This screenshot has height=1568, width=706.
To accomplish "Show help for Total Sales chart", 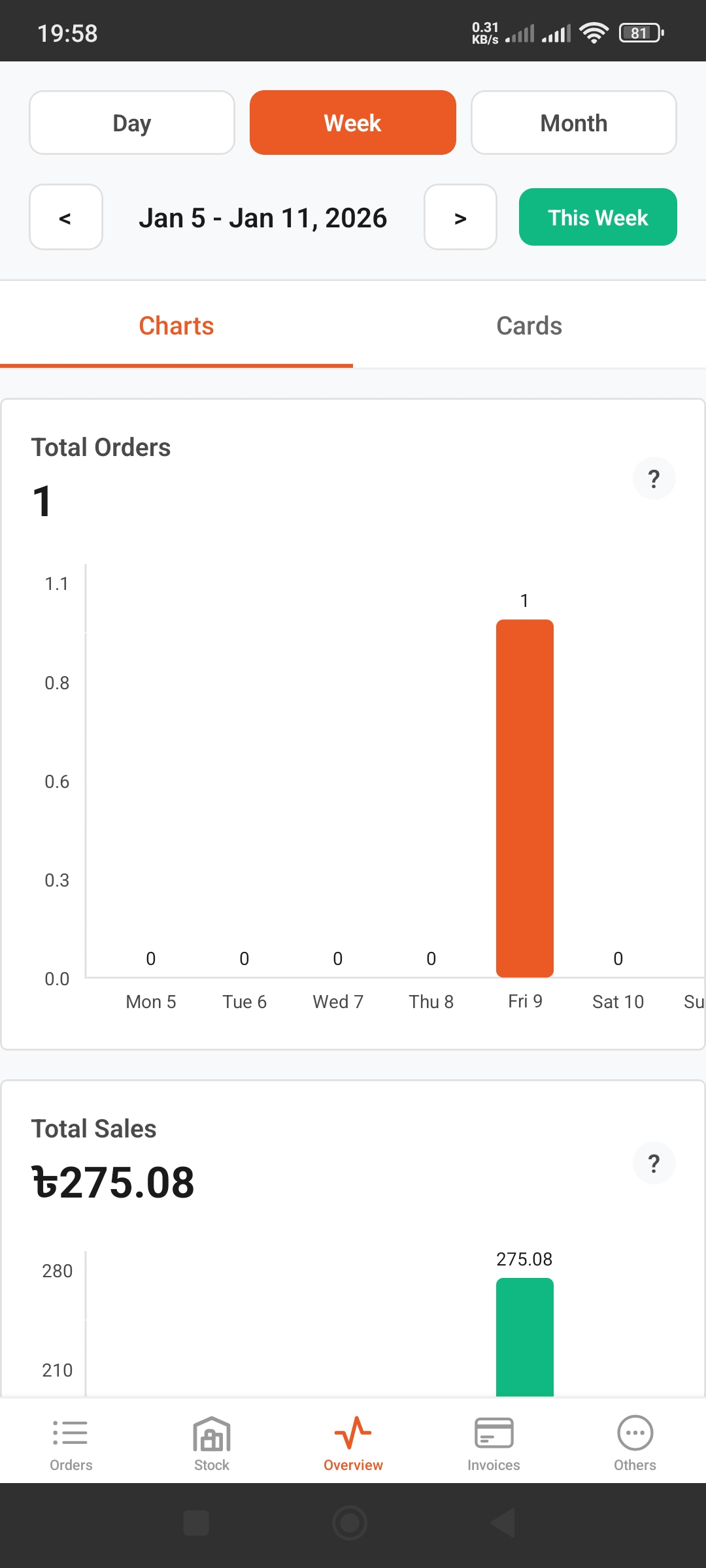I will tap(654, 1163).
